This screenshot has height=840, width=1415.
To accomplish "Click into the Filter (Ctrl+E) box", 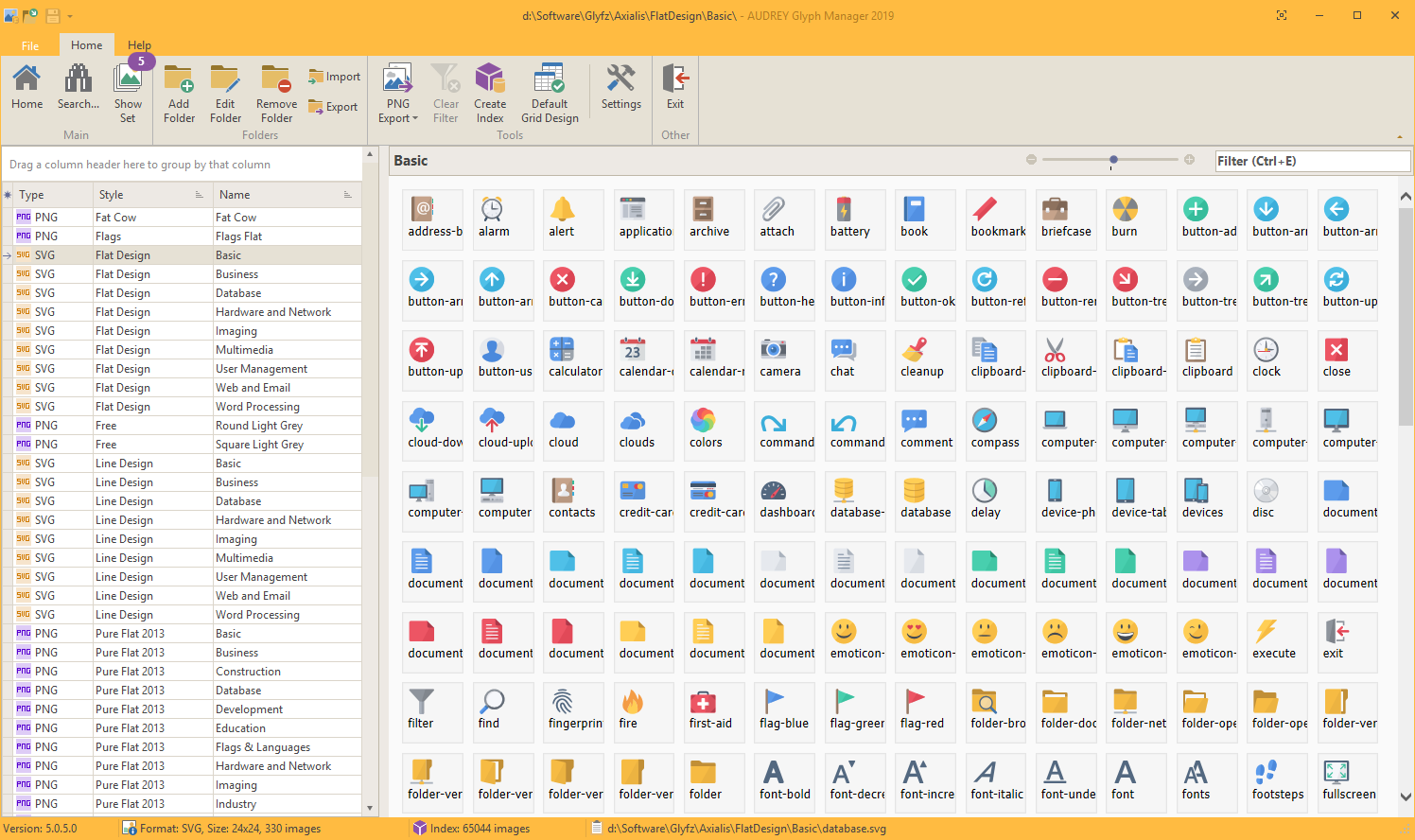I will coord(1312,161).
